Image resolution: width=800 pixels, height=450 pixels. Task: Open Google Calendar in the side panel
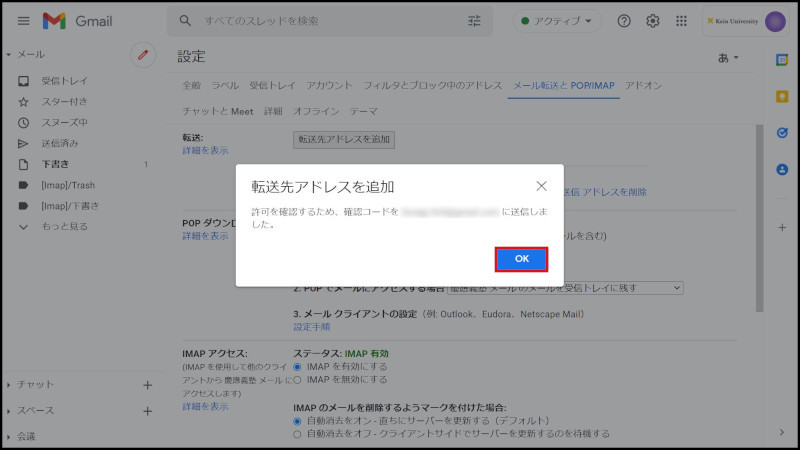(x=782, y=60)
